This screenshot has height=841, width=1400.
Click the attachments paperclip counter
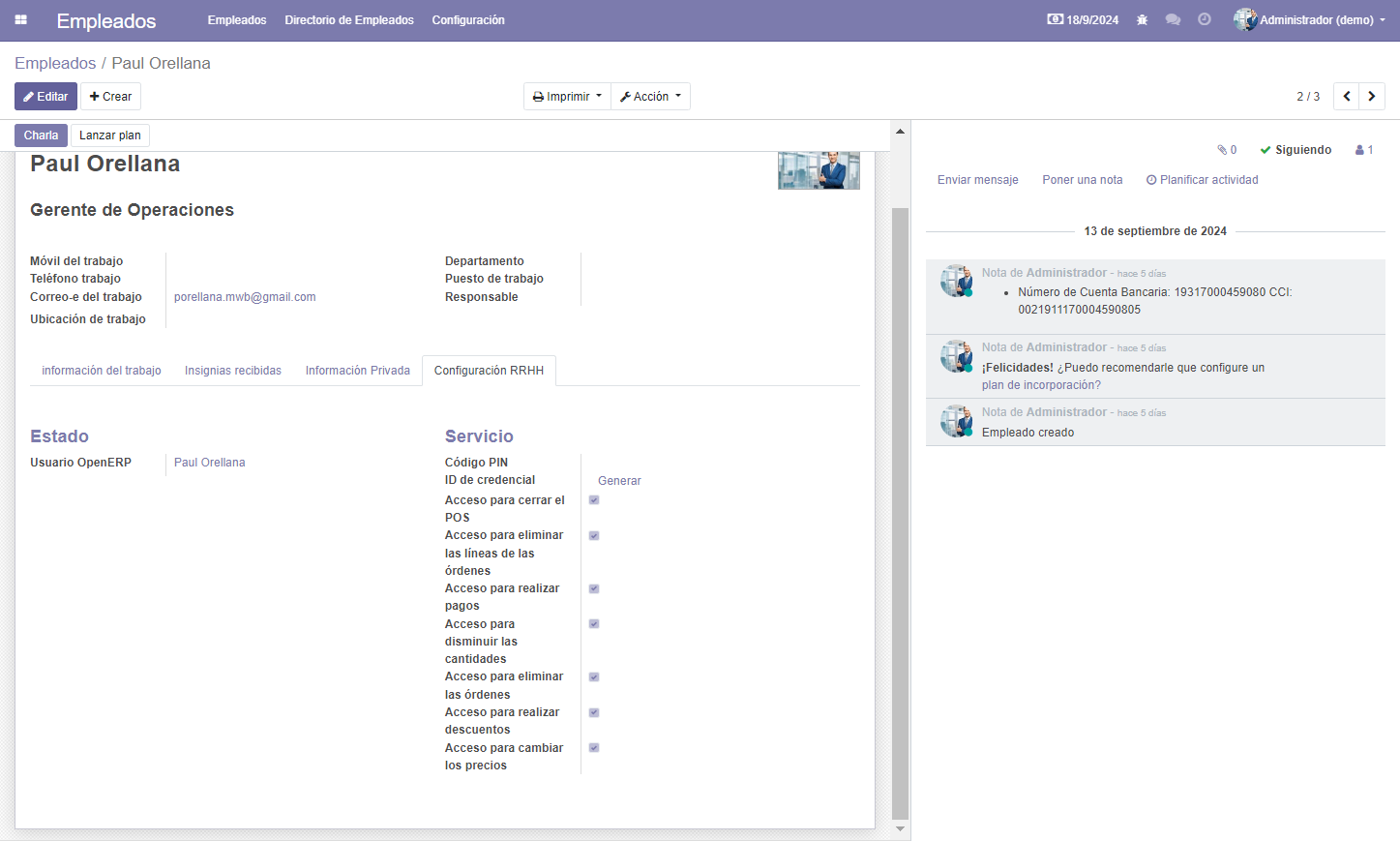[1227, 150]
